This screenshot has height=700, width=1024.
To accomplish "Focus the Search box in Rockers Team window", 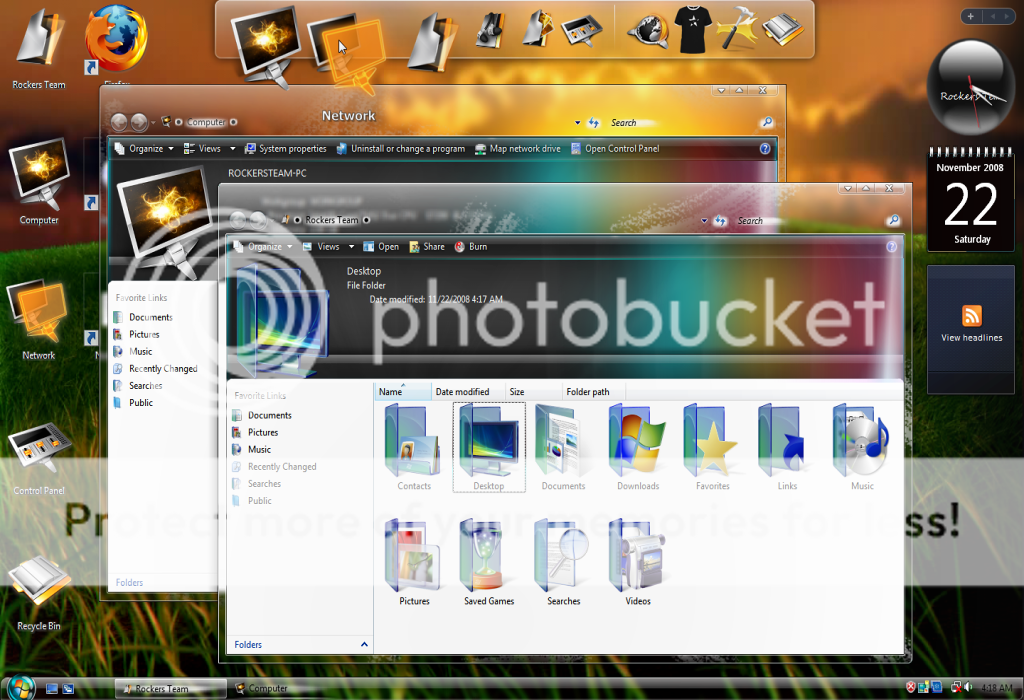I will coord(810,221).
